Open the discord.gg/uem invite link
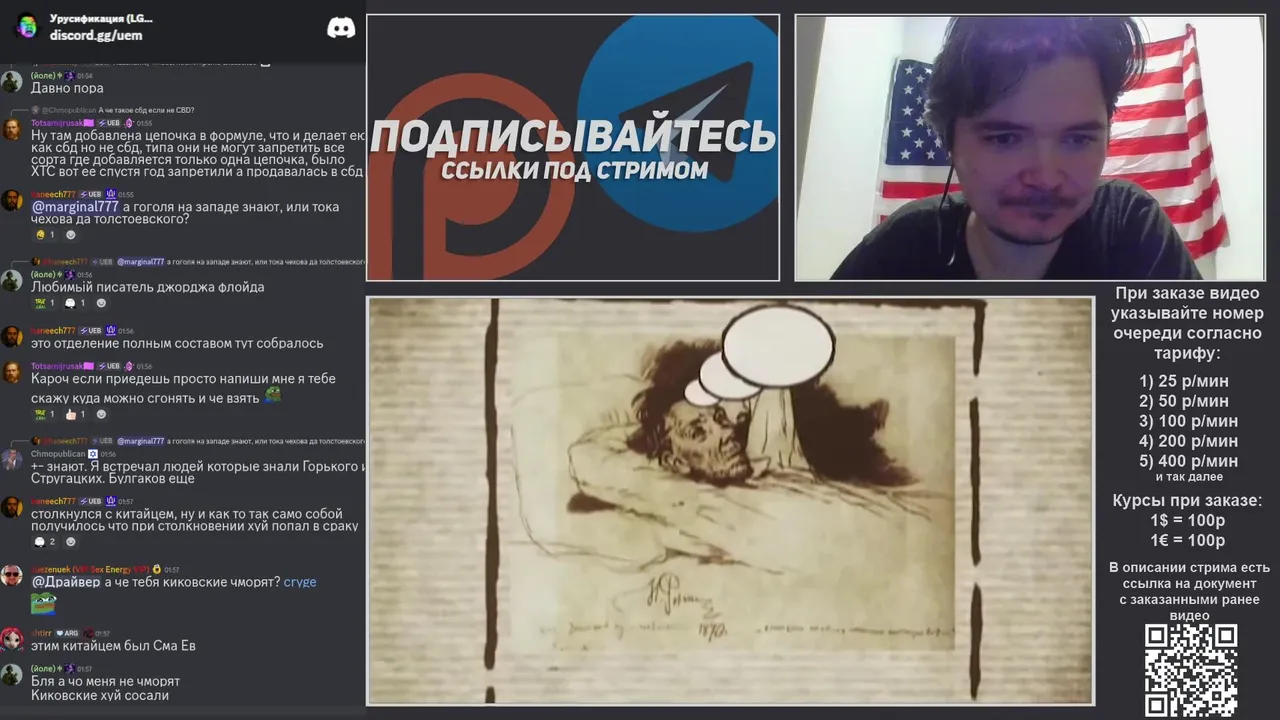Image resolution: width=1280 pixels, height=720 pixels. (96, 35)
